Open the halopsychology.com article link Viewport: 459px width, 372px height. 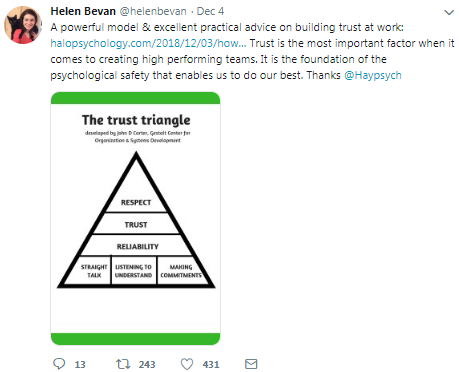[x=148, y=43]
